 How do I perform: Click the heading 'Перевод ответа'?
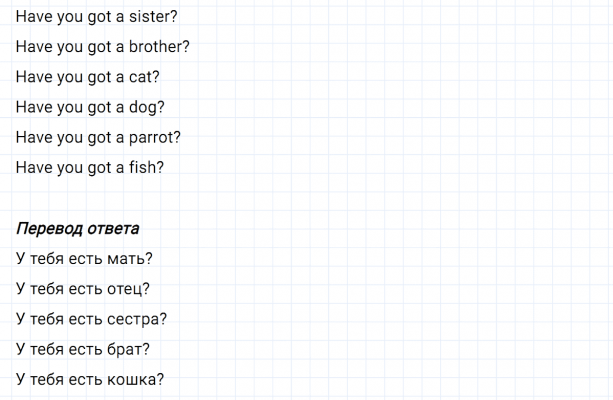point(78,229)
